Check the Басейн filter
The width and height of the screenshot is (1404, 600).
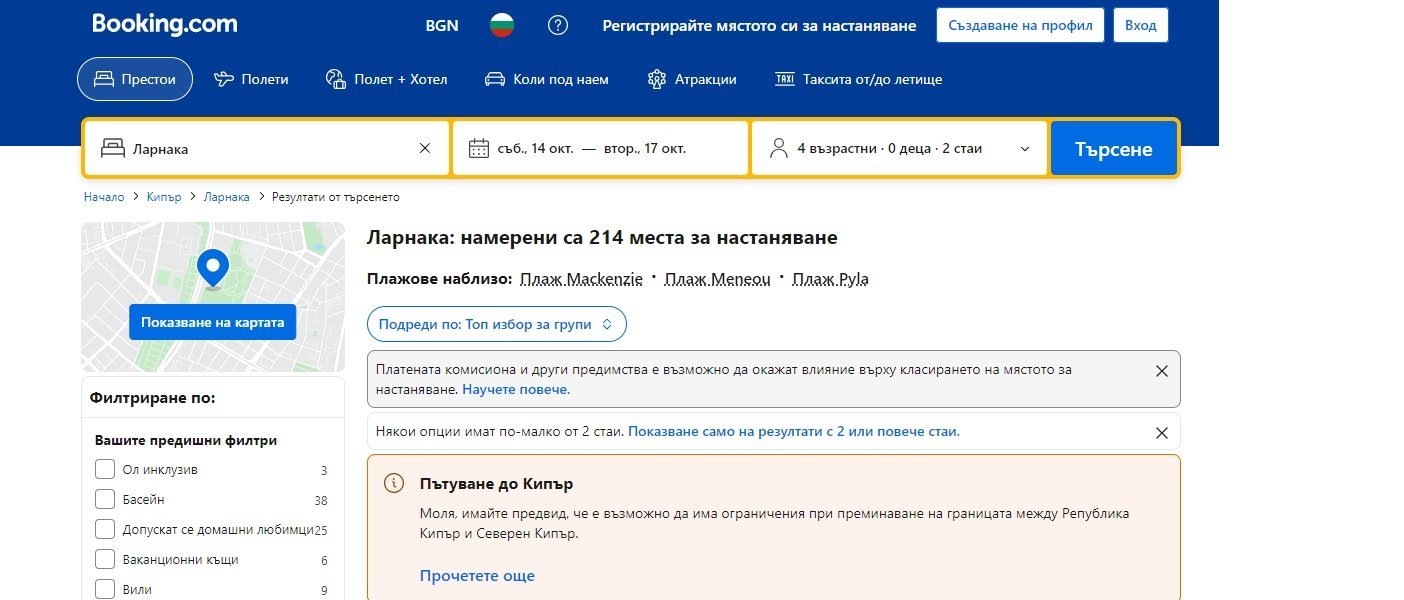point(105,500)
